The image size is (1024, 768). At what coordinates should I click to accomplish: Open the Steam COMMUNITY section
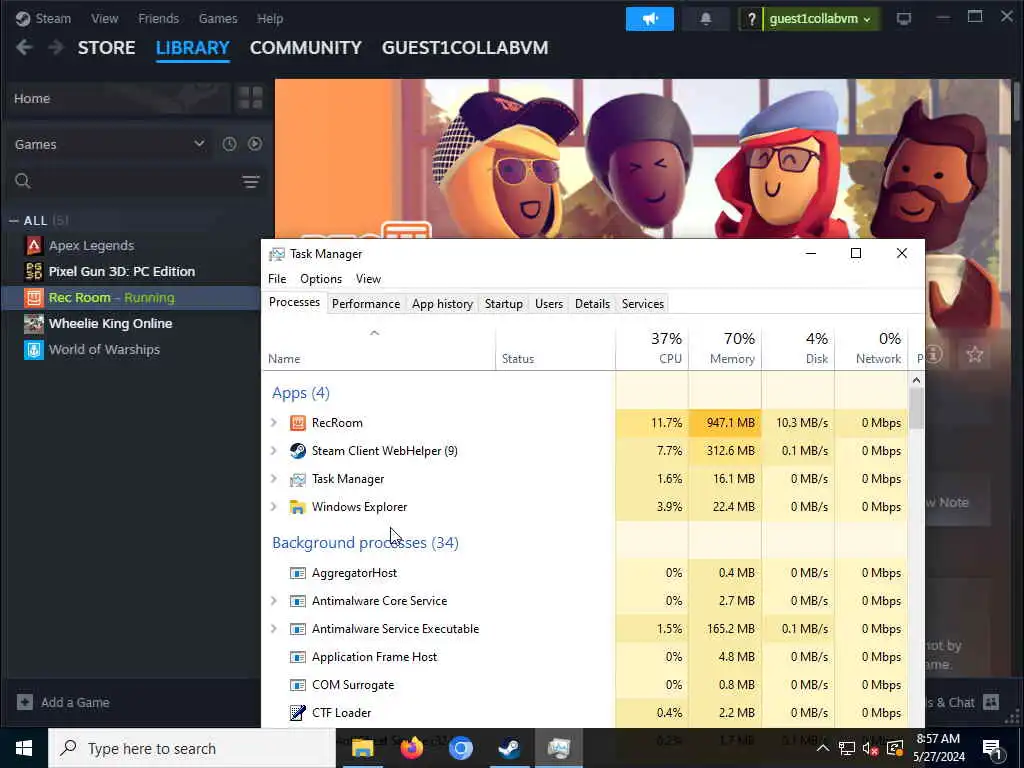point(306,48)
